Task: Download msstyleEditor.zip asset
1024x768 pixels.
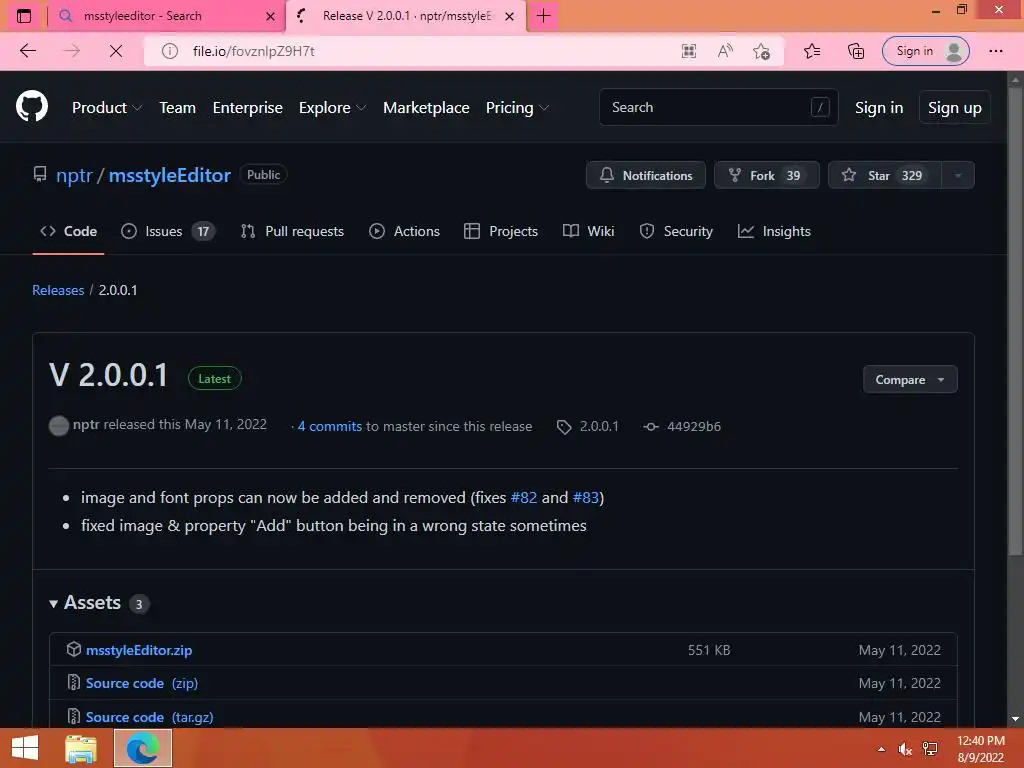Action: pyautogui.click(x=139, y=650)
